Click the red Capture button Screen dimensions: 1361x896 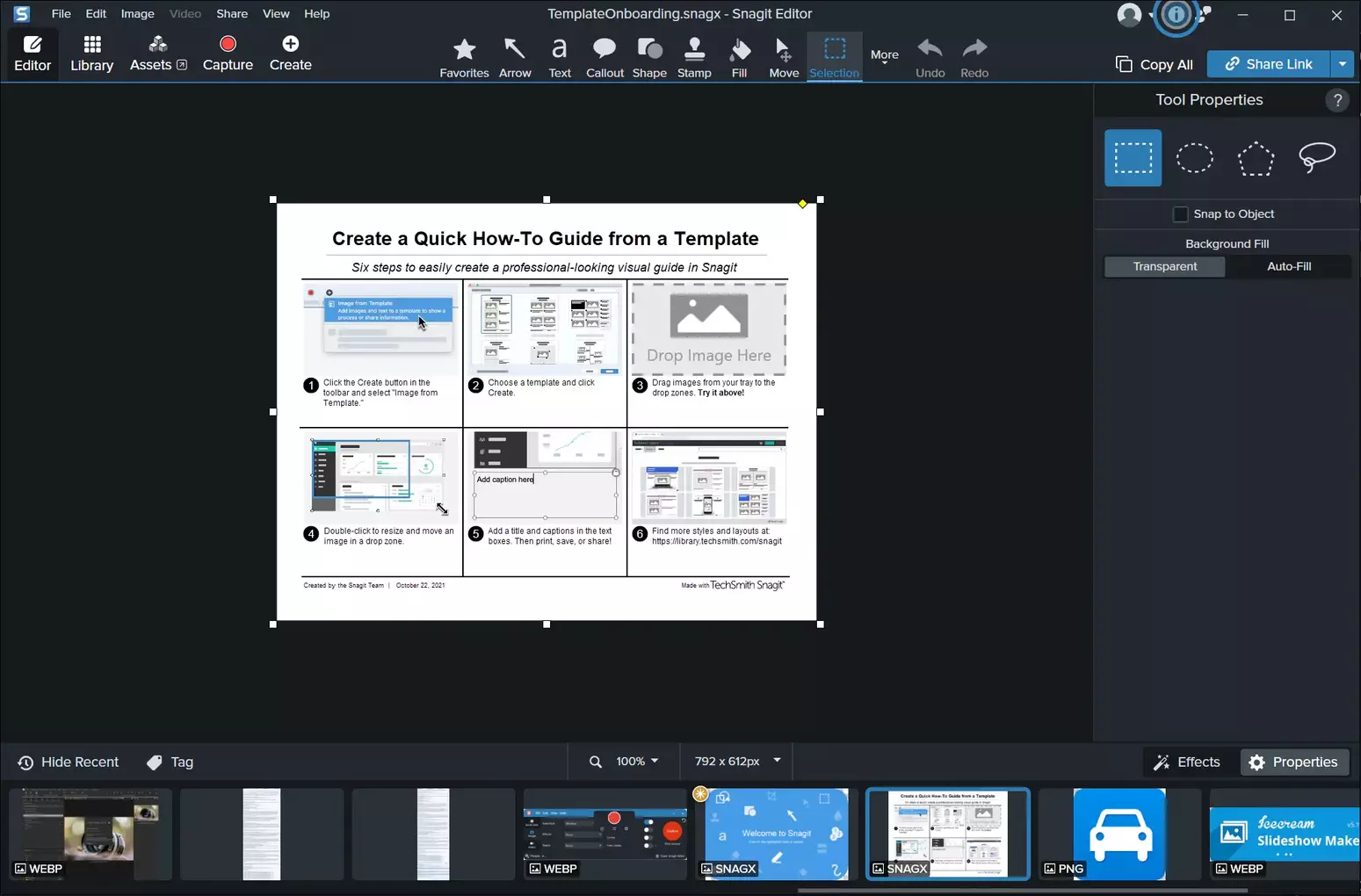coord(228,54)
